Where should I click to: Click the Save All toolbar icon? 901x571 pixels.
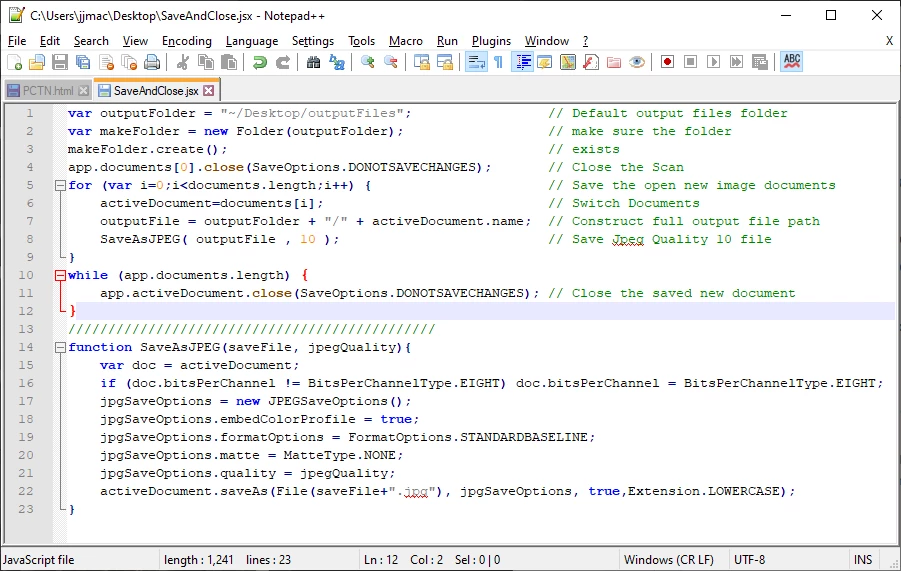(83, 61)
